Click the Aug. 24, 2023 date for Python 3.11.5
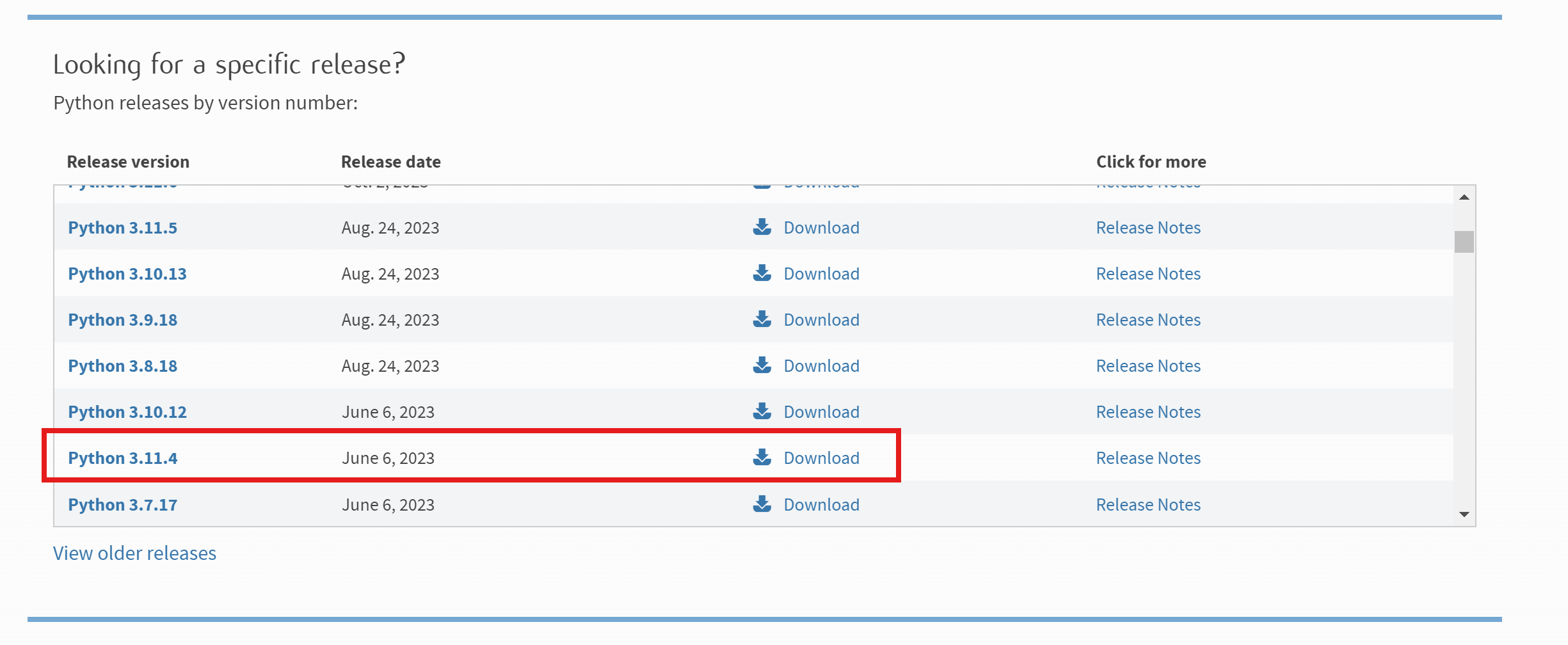The height and width of the screenshot is (645, 1568). click(x=390, y=228)
